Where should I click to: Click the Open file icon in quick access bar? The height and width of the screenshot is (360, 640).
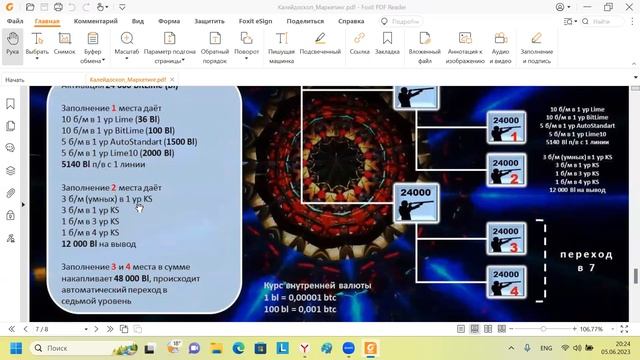point(30,7)
